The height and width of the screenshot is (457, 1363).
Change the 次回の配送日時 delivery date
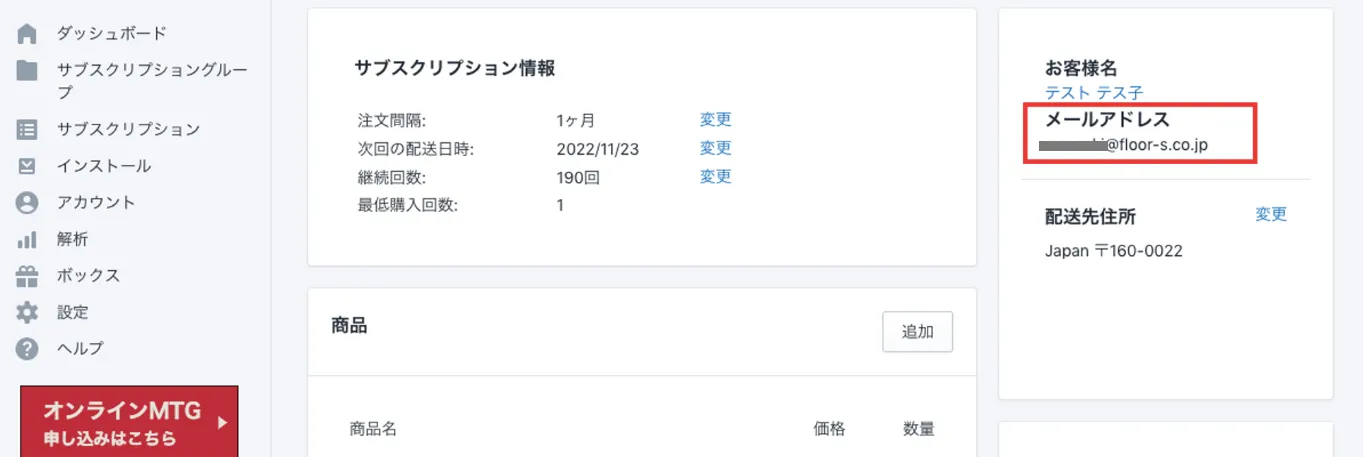[715, 148]
